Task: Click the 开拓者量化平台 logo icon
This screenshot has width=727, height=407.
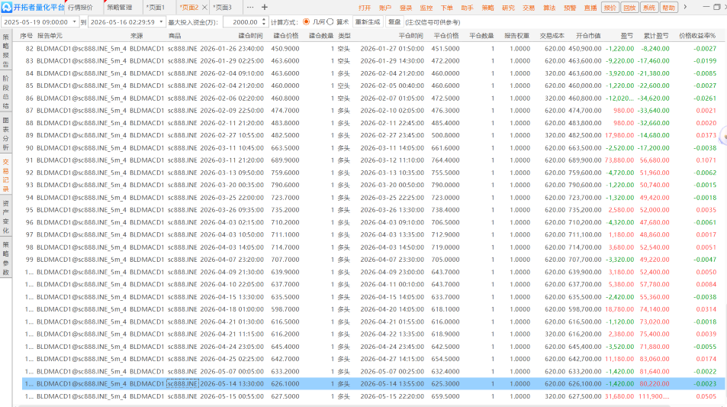Action: coord(6,7)
